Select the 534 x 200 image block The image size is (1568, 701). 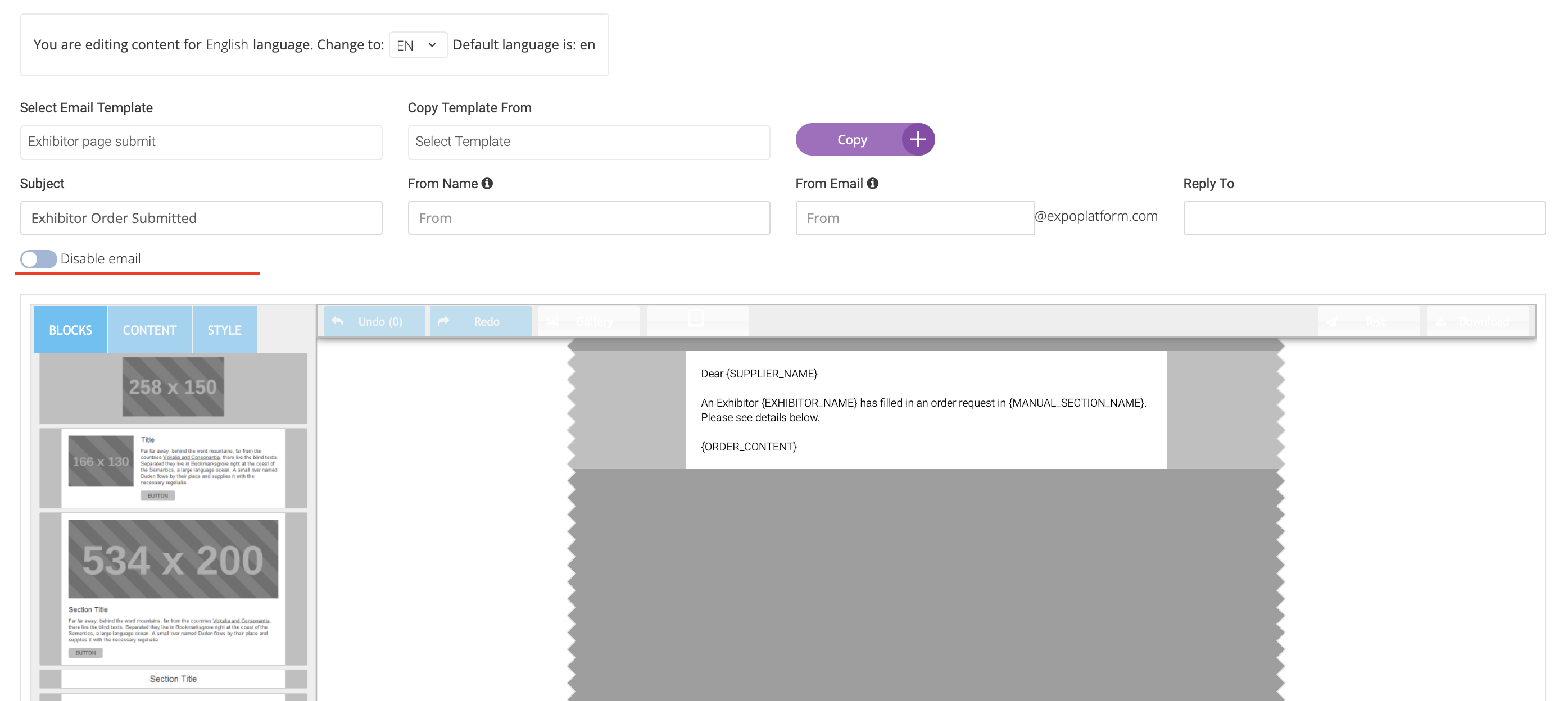click(x=173, y=559)
